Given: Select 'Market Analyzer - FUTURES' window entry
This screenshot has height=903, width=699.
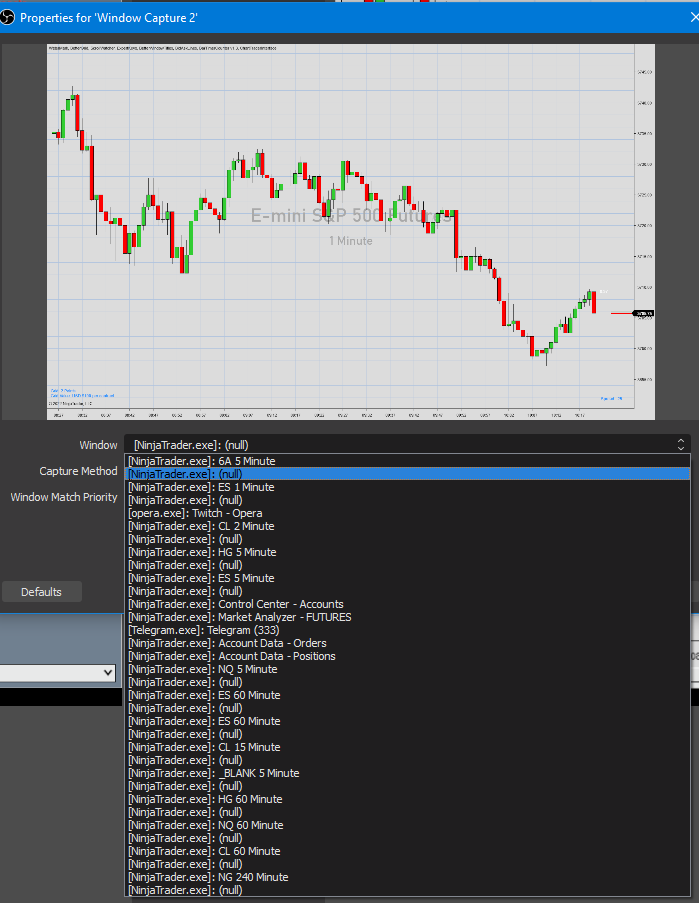Looking at the screenshot, I should tap(407, 617).
